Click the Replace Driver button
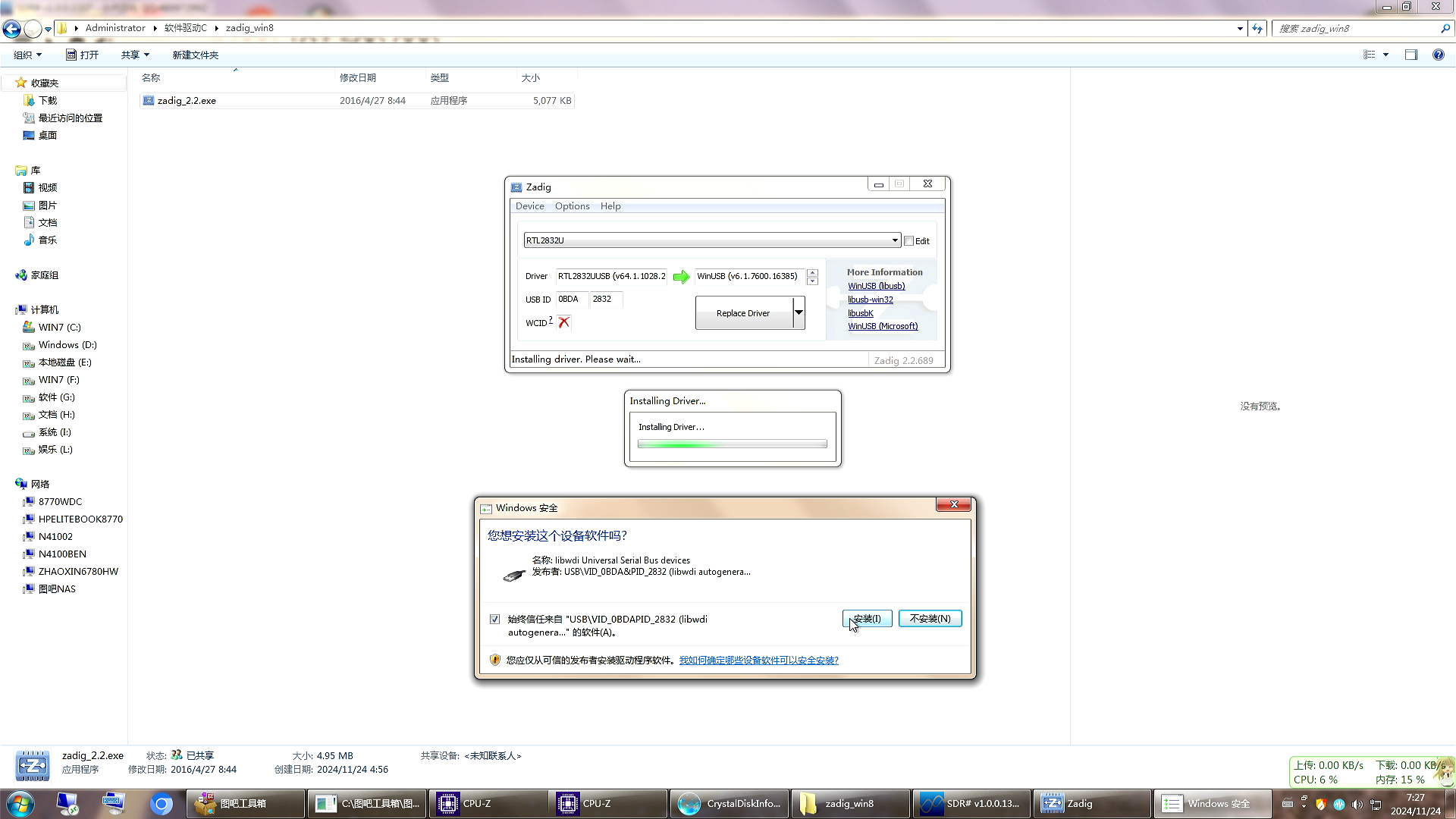Viewport: 1456px width, 819px height. pyautogui.click(x=743, y=312)
